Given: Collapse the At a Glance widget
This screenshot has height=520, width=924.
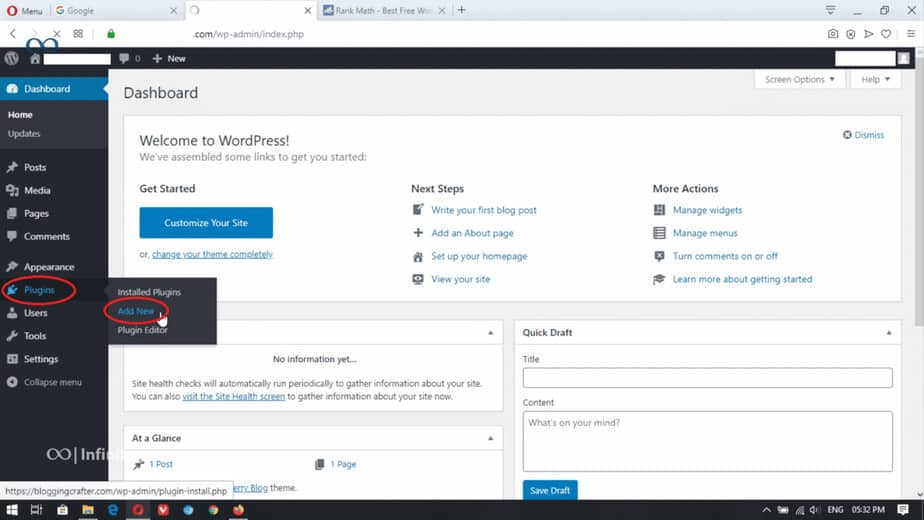Looking at the screenshot, I should [x=490, y=439].
